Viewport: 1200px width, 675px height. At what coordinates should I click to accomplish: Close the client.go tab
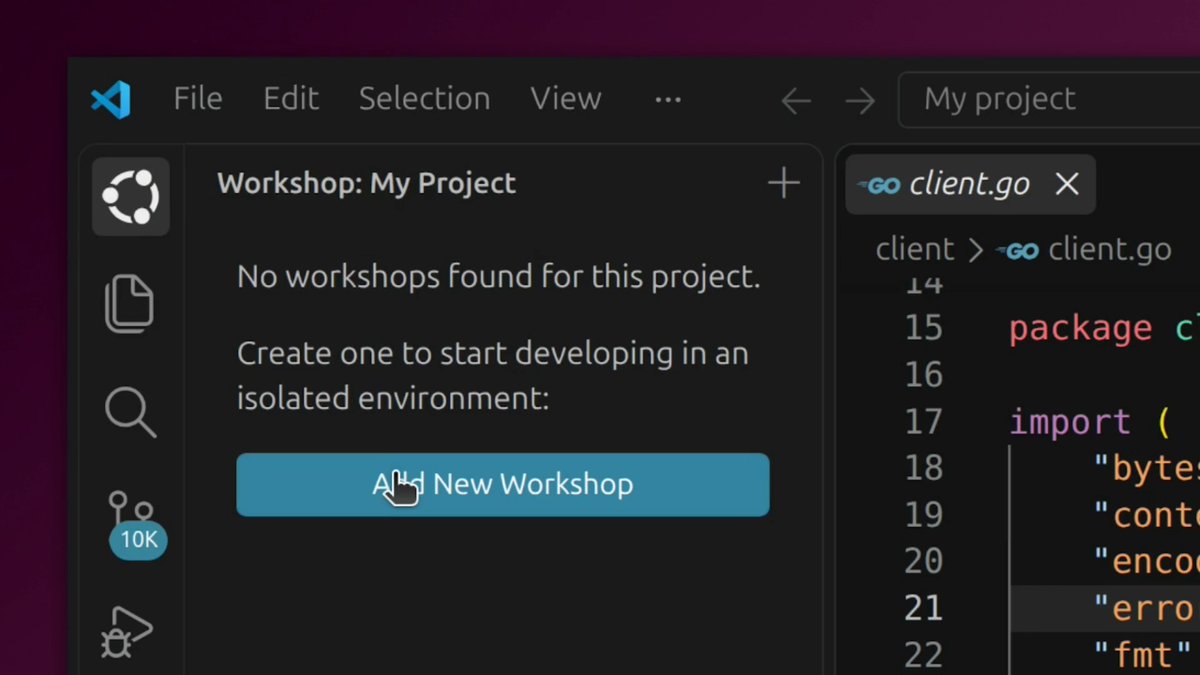(1068, 184)
